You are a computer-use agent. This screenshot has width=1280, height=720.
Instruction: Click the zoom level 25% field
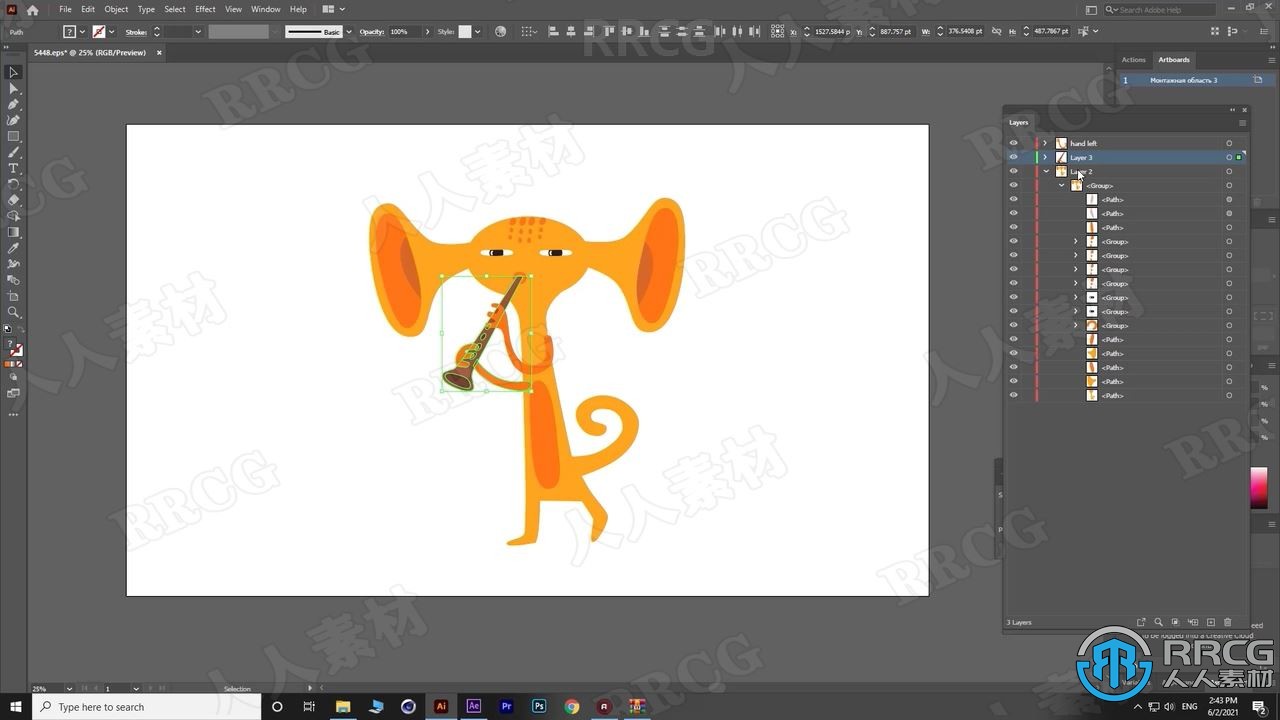(x=47, y=688)
